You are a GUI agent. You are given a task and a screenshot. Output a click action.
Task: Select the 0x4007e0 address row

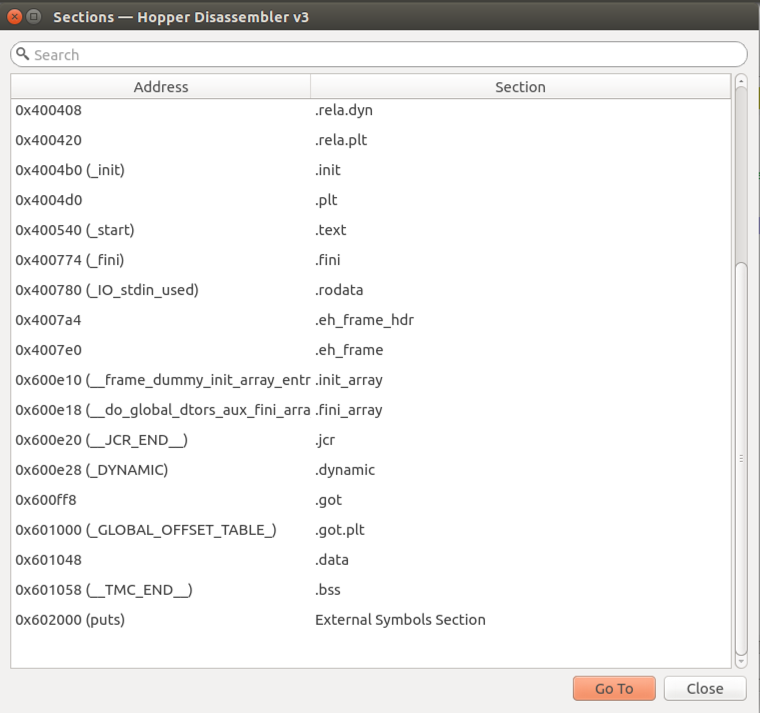tap(48, 350)
